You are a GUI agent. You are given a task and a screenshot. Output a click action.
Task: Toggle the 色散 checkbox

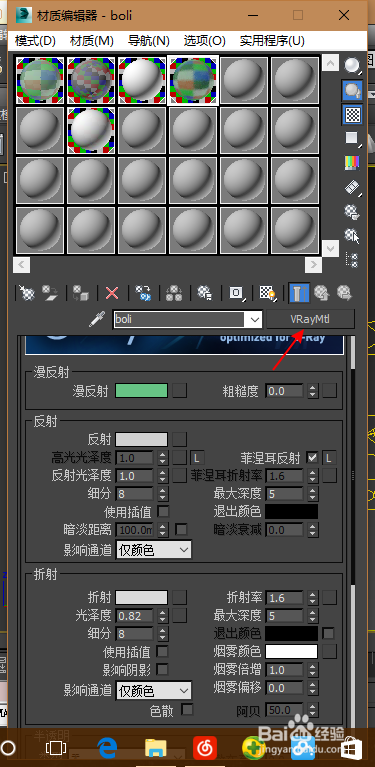tap(187, 709)
